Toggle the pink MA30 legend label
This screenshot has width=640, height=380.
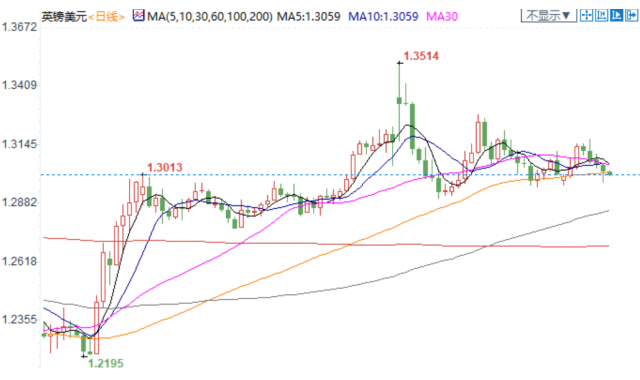[442, 16]
